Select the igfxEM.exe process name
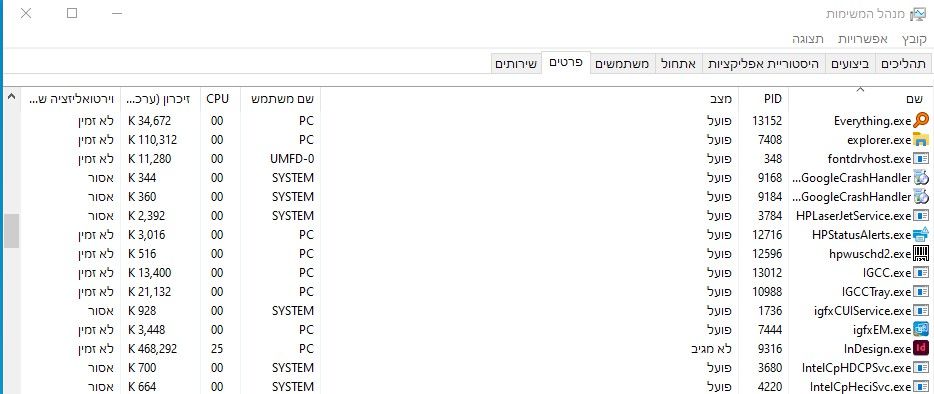Screen dimensions: 934x394 click(882, 330)
